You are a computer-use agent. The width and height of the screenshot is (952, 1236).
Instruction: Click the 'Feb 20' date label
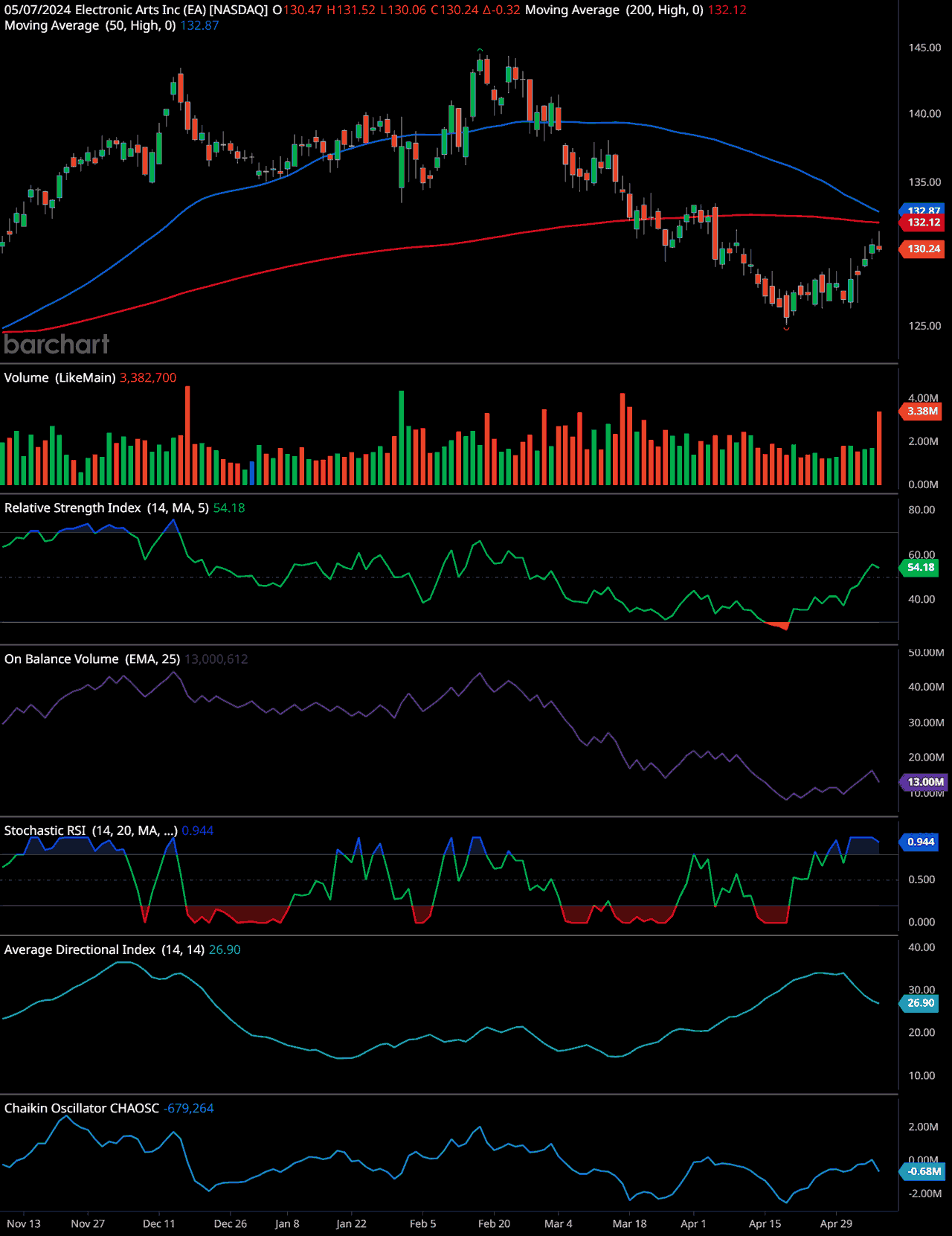tap(495, 1224)
